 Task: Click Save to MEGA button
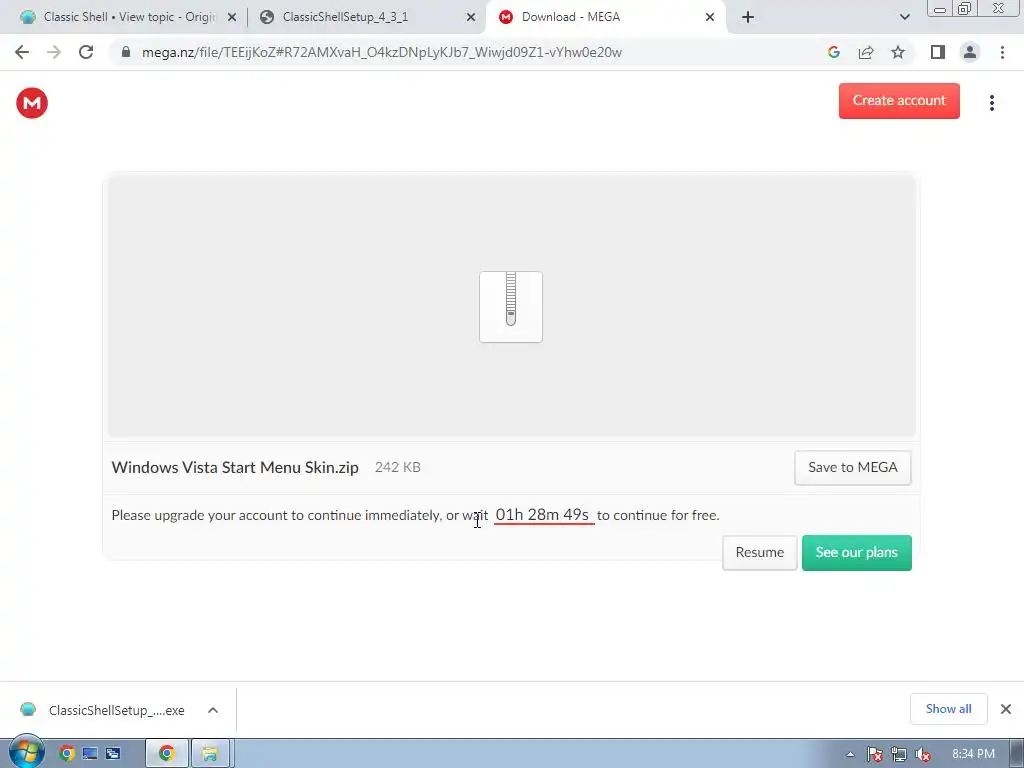[852, 468]
